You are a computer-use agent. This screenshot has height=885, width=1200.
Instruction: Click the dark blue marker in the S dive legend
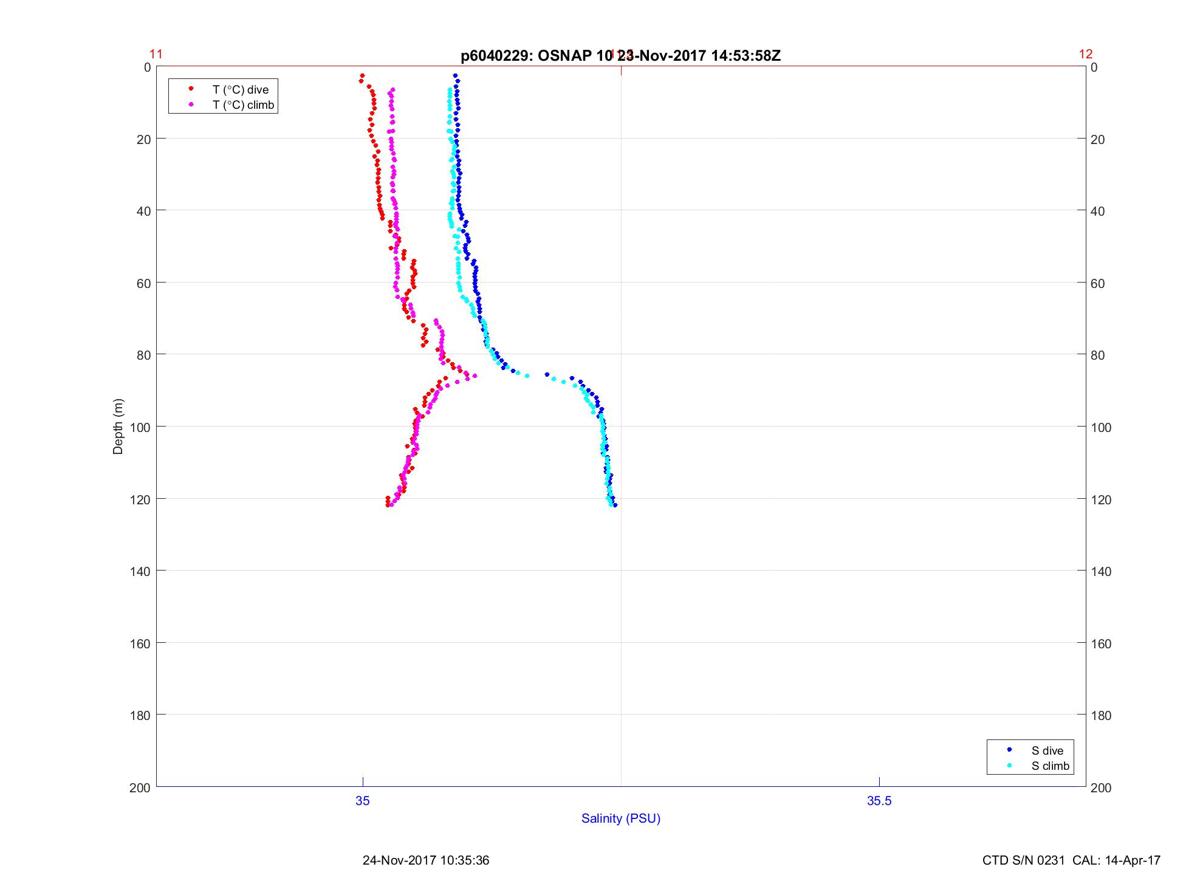tap(1009, 750)
